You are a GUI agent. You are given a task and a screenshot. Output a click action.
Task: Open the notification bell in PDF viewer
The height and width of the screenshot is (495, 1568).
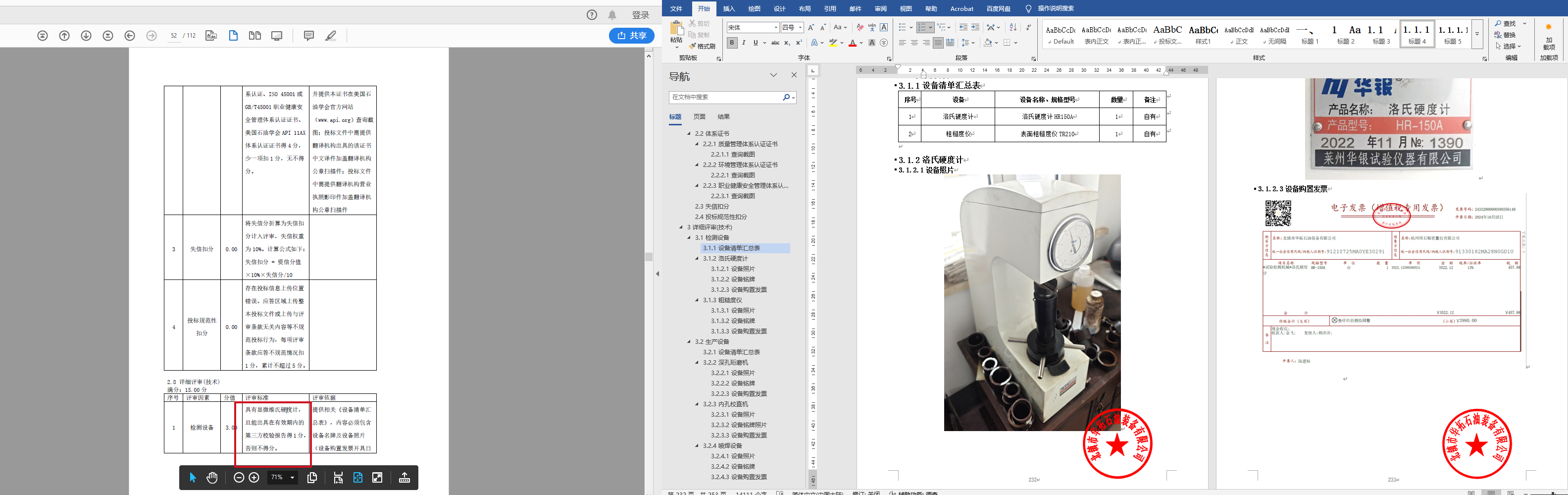(612, 15)
